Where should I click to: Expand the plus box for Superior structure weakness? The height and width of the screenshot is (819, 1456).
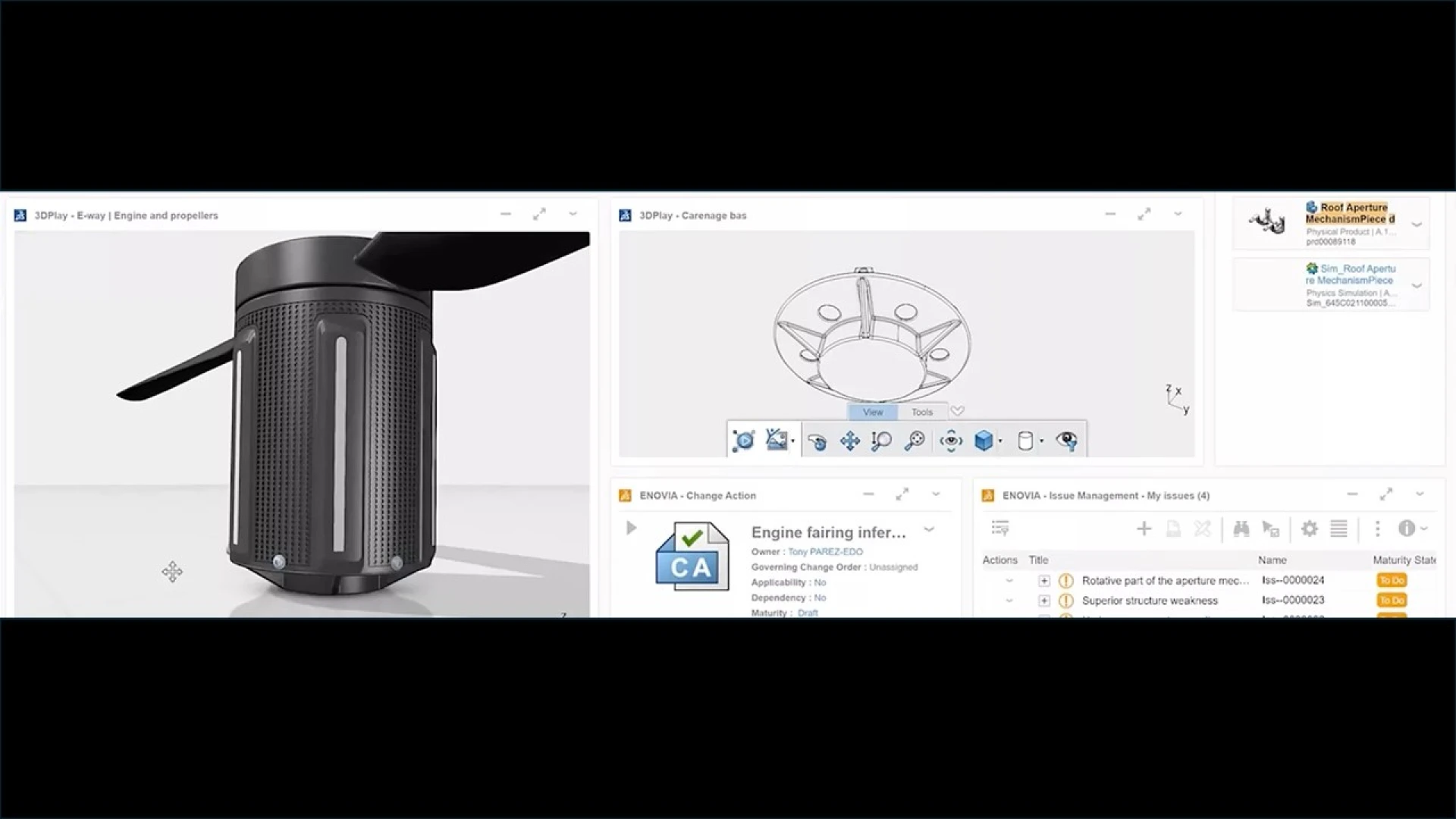[x=1044, y=601]
